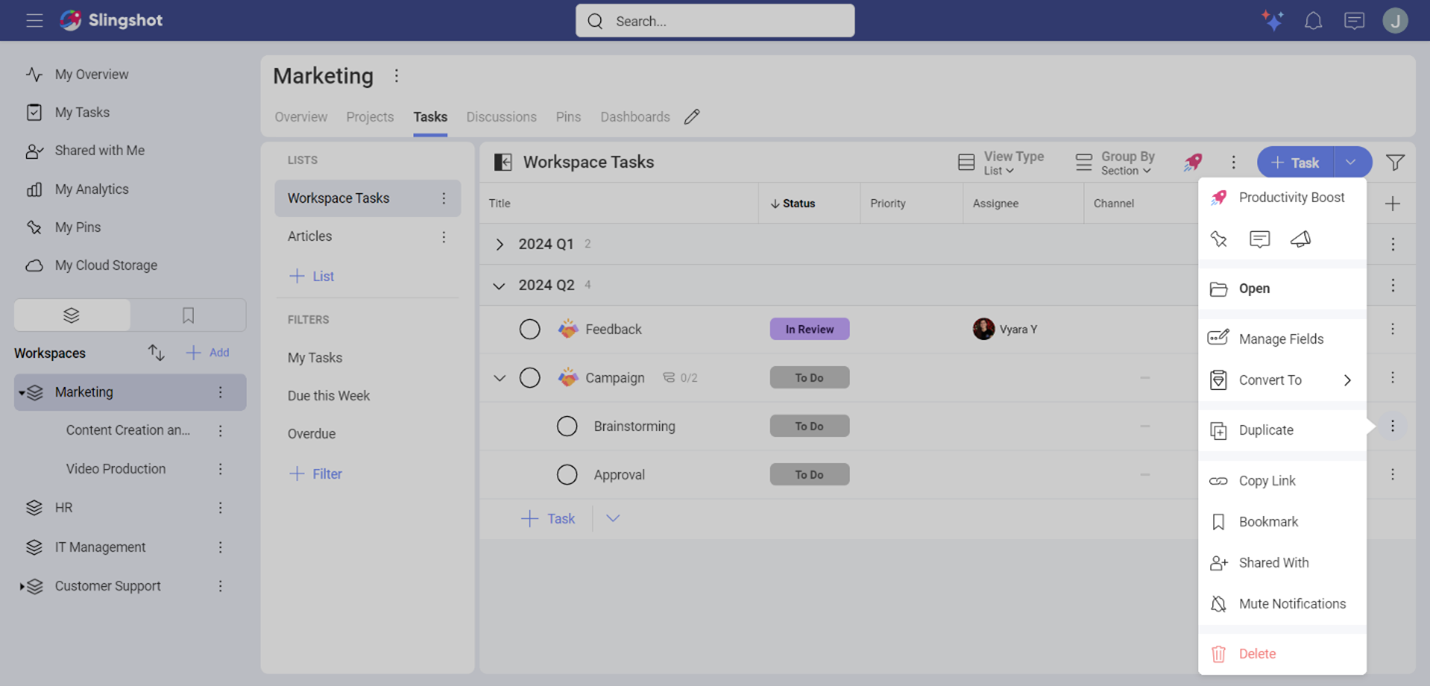Click the bottom plus Task link
This screenshot has height=686, width=1430.
point(548,518)
